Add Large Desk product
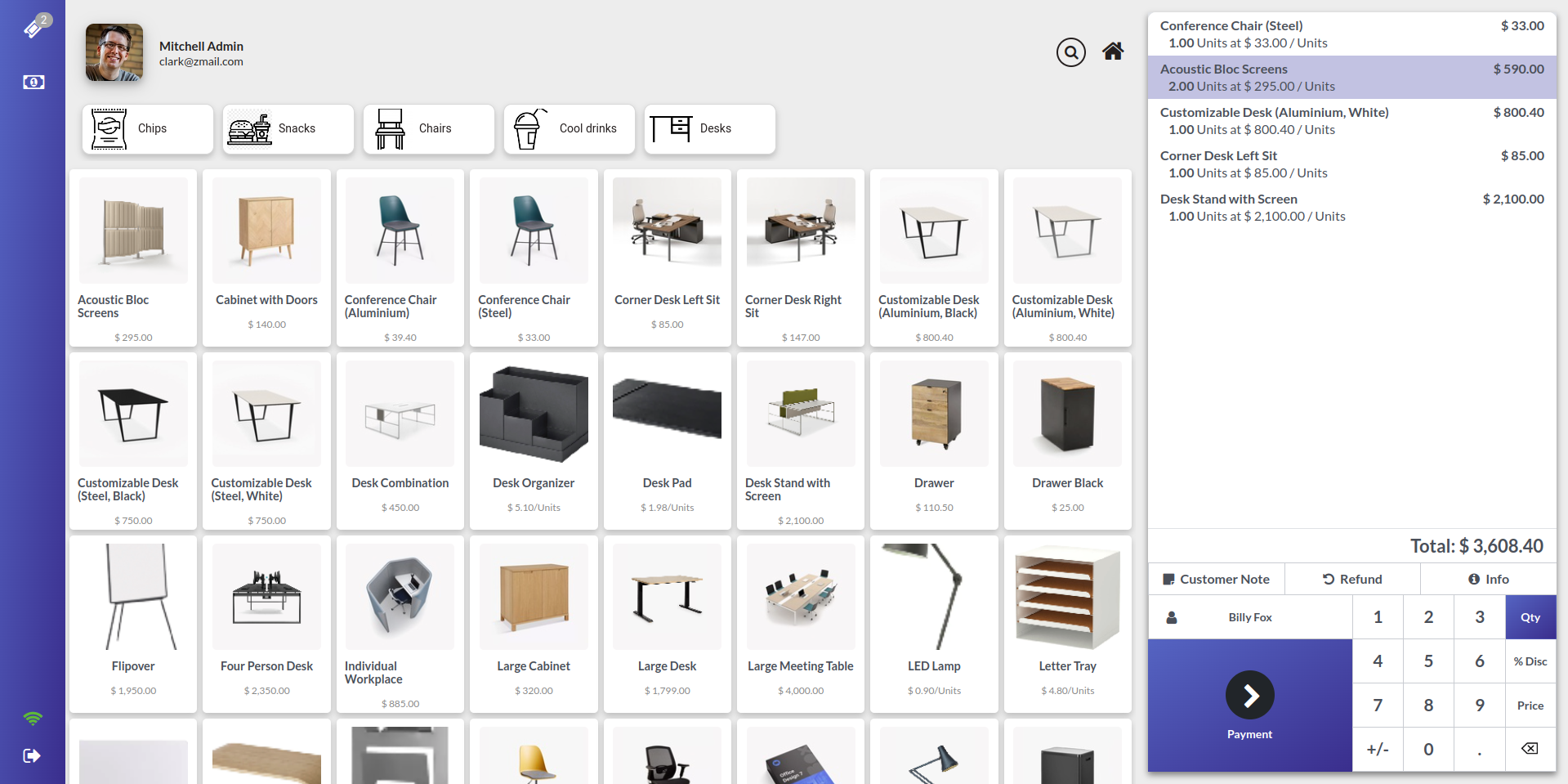The image size is (1568, 784). [x=668, y=624]
